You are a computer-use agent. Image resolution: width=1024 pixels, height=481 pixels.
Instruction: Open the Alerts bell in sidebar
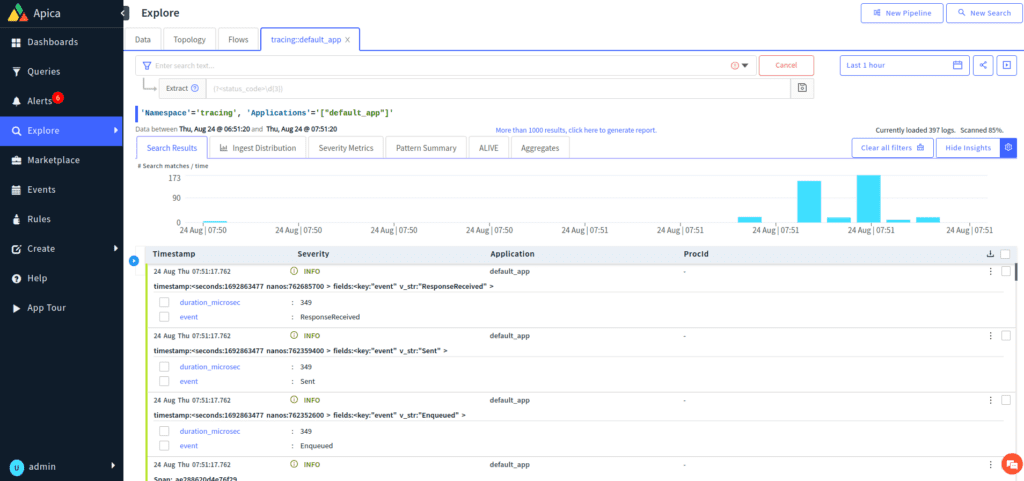click(17, 101)
